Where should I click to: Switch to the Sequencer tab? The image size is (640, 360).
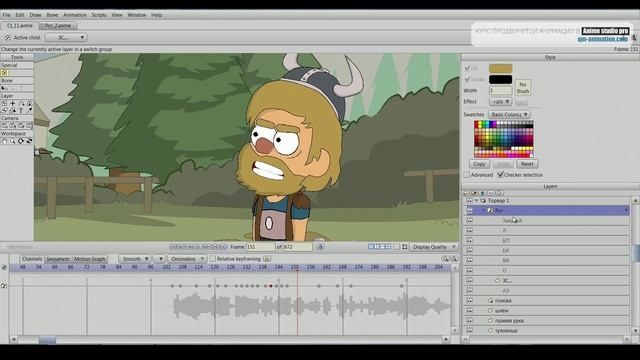pos(58,259)
